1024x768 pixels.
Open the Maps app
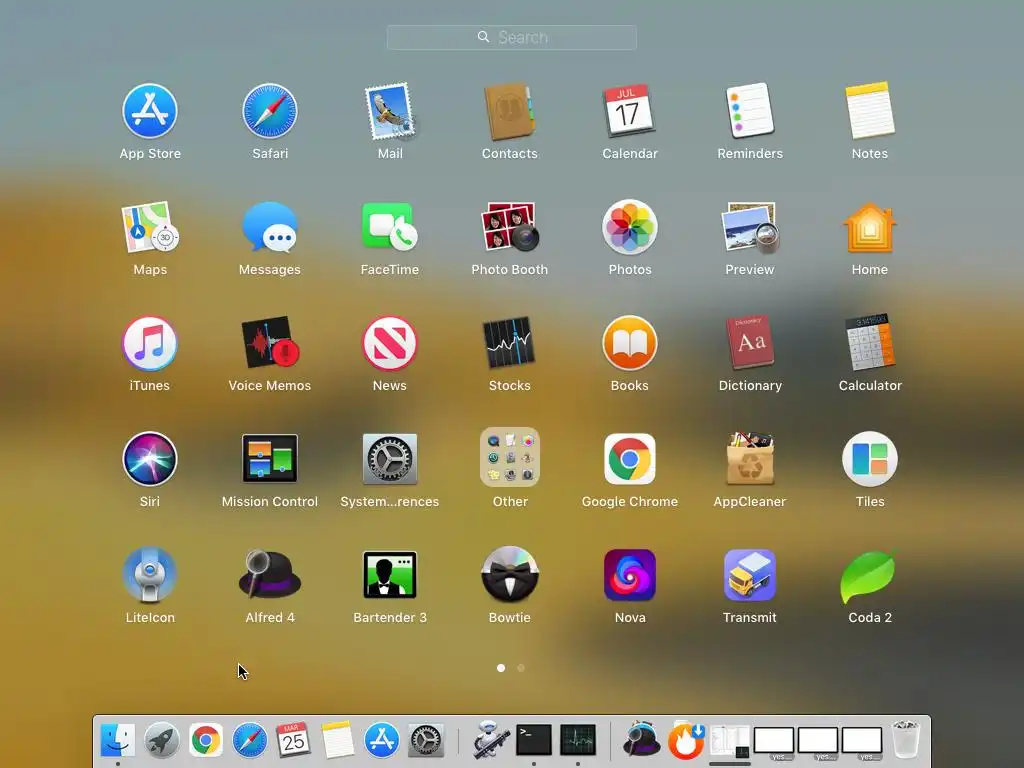pyautogui.click(x=150, y=227)
